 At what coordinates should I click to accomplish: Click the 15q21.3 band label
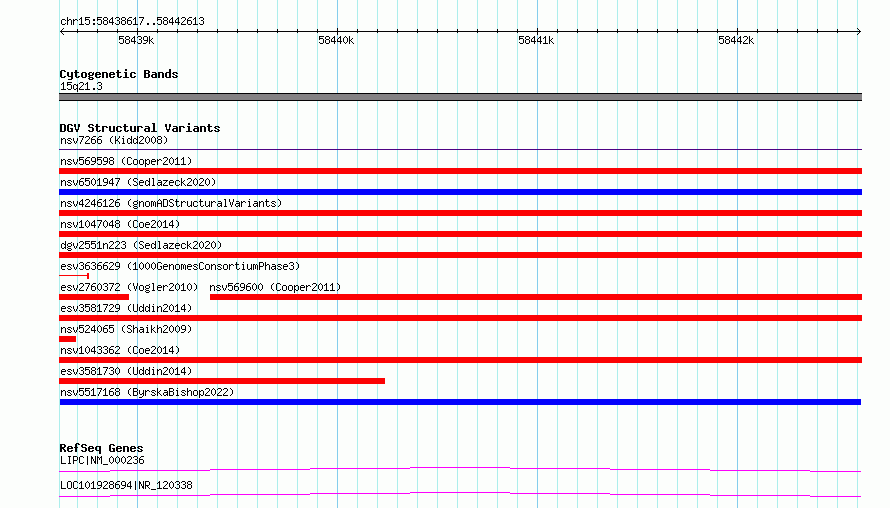(x=81, y=86)
